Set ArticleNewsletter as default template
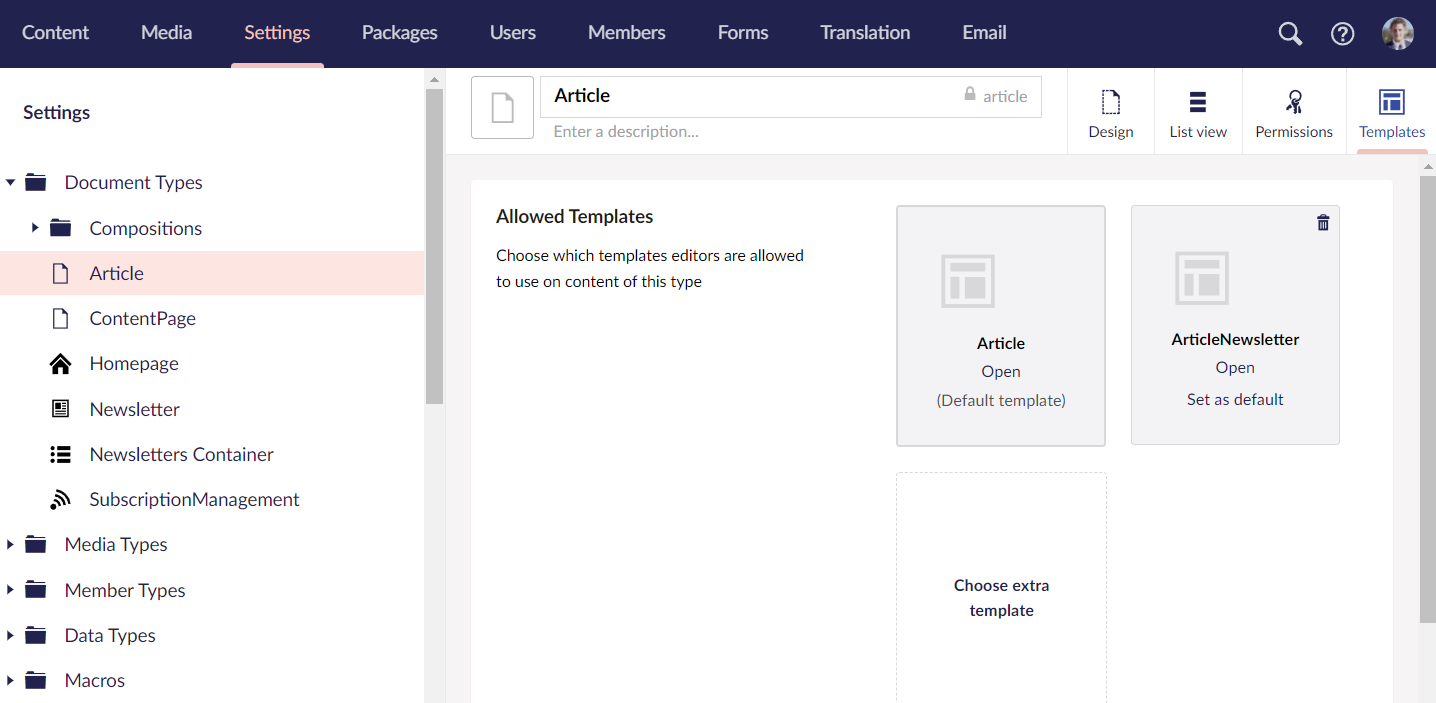This screenshot has height=703, width=1436. point(1235,399)
